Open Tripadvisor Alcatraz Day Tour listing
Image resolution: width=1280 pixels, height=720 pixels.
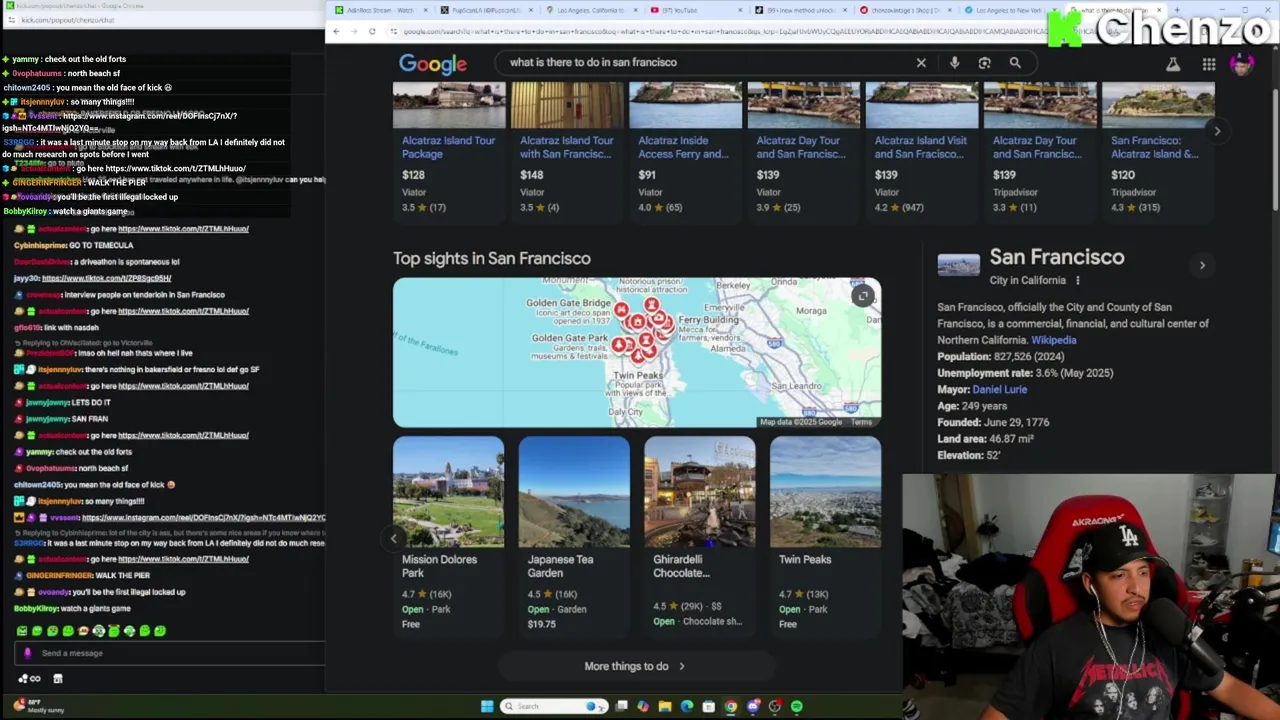1038,147
